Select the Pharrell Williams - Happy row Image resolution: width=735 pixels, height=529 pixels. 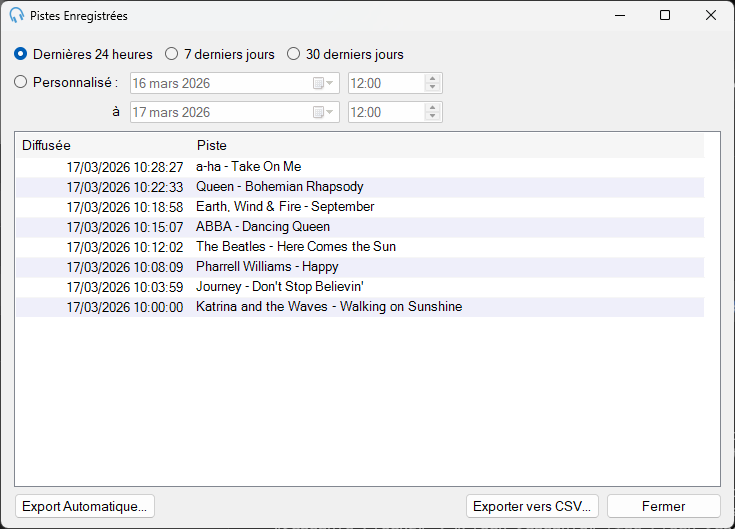(x=360, y=267)
